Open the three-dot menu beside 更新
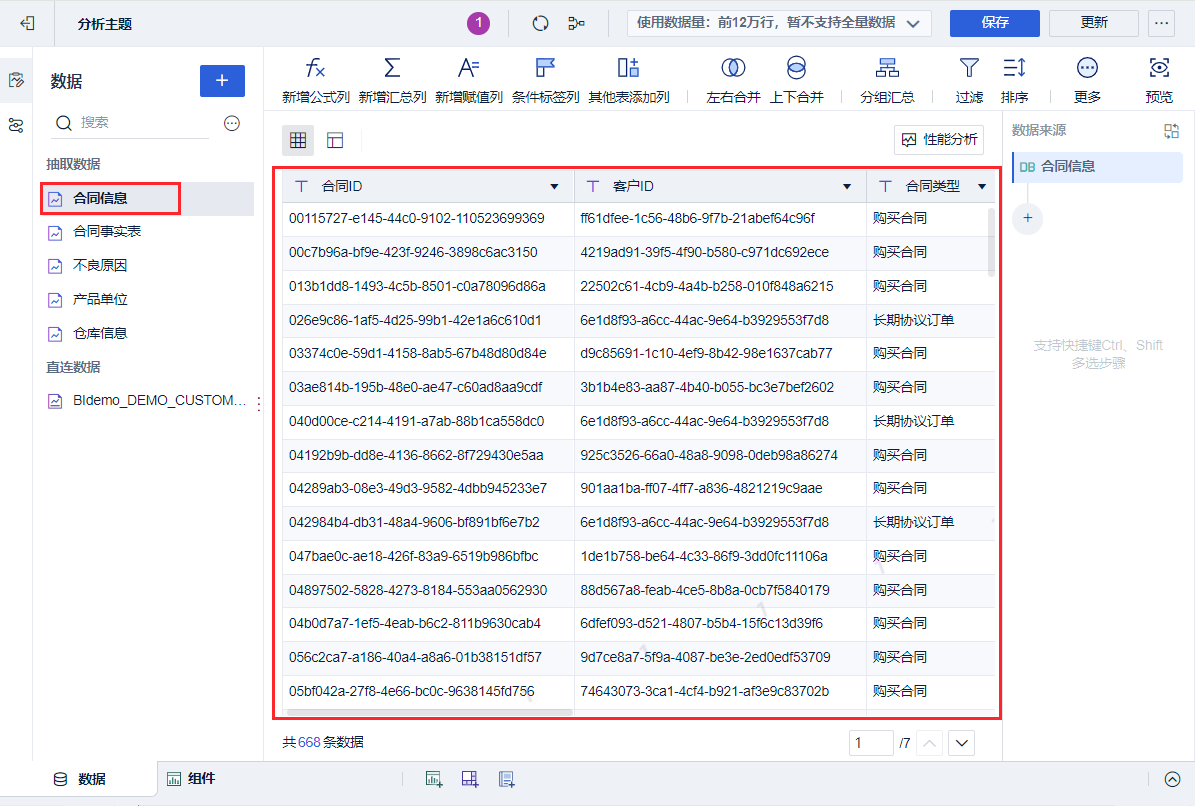This screenshot has width=1195, height=806. (1161, 23)
